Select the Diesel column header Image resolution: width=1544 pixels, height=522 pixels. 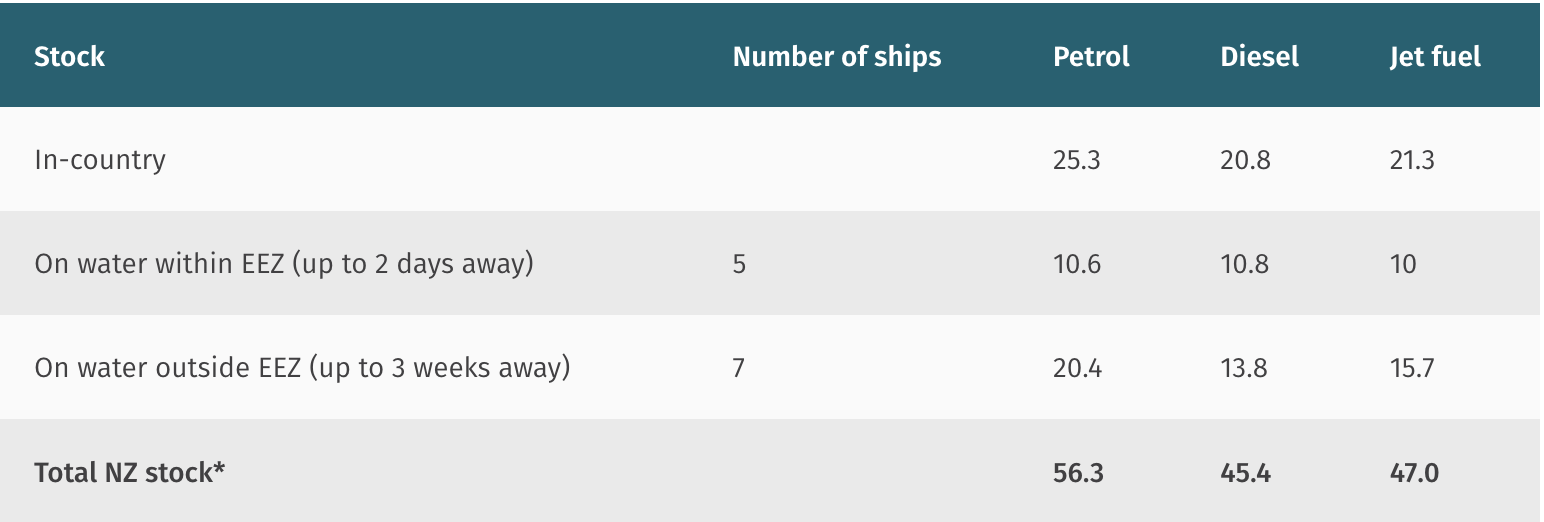[x=1259, y=57]
